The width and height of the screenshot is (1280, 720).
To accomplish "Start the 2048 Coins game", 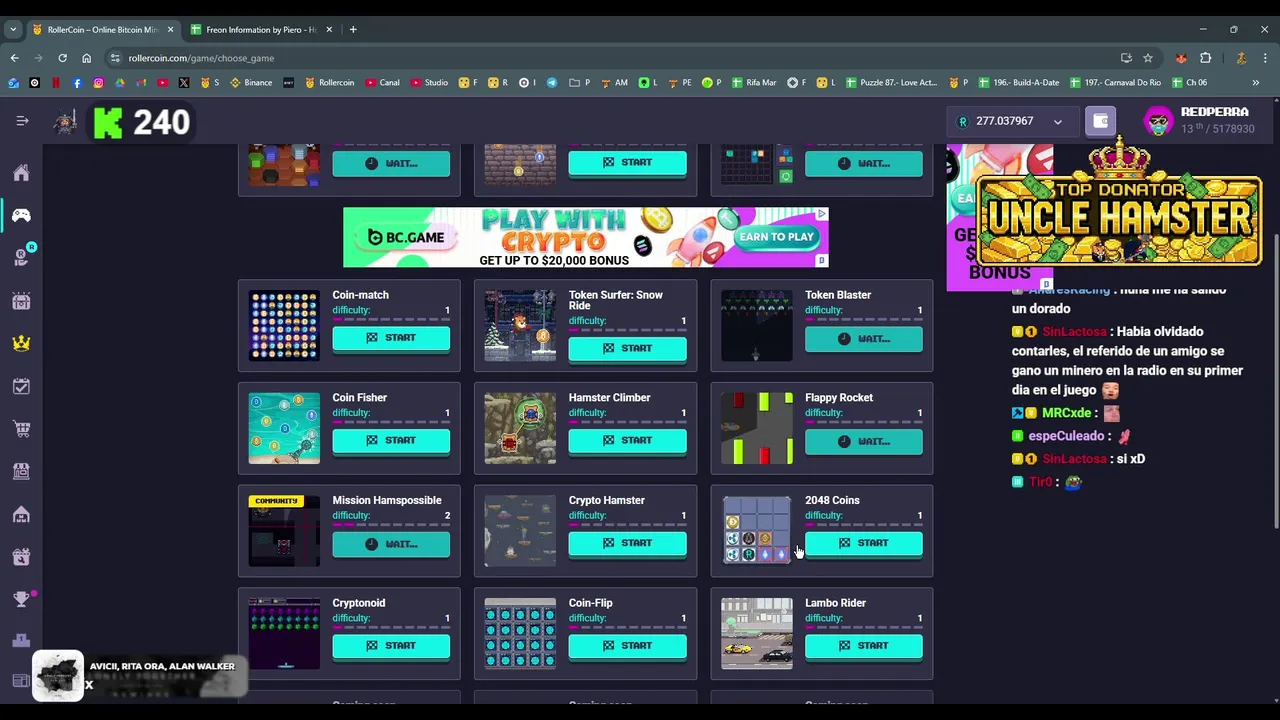I will [864, 543].
